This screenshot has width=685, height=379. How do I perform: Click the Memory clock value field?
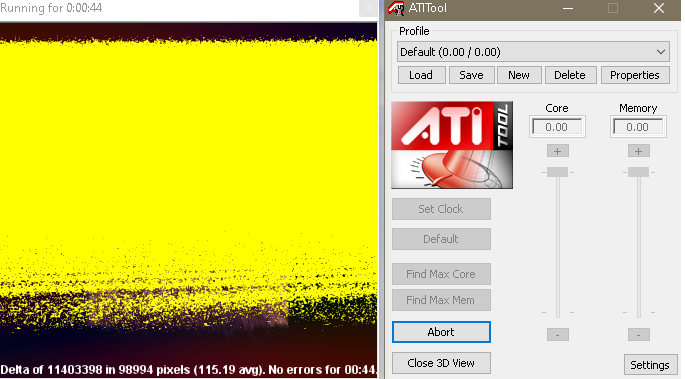coord(638,127)
